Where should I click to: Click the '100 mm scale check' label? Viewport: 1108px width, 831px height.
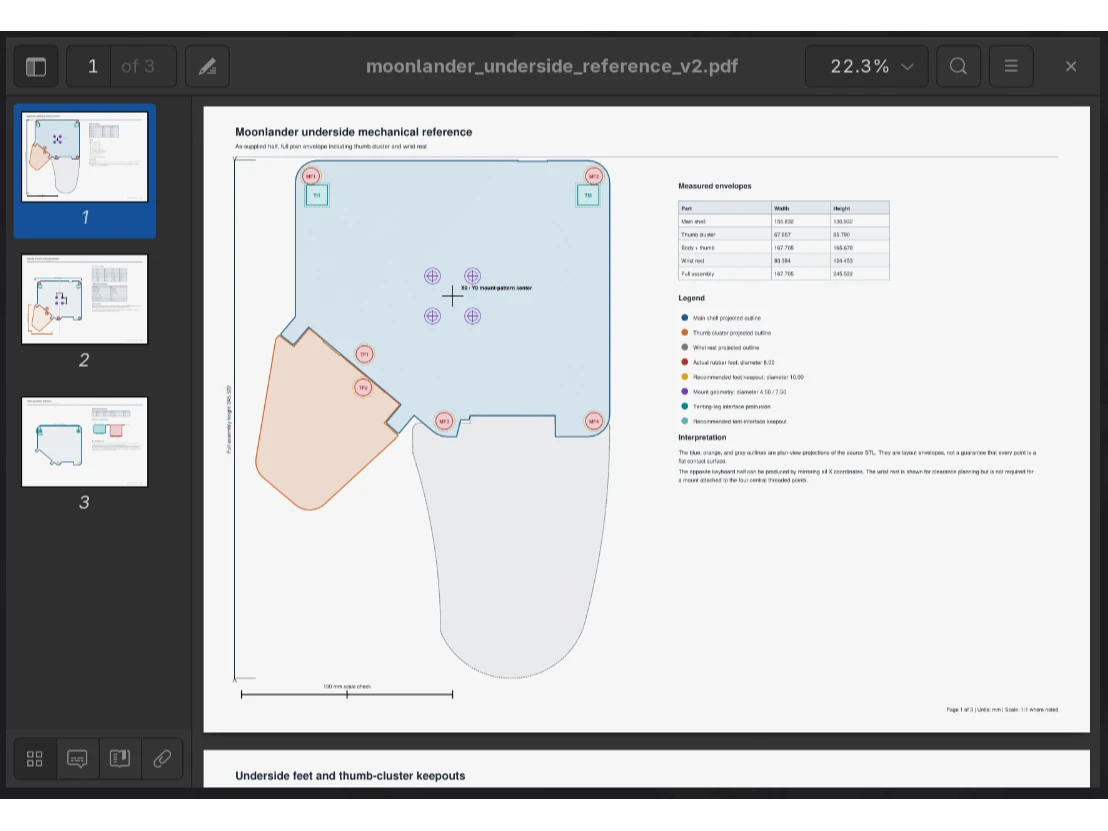click(x=347, y=686)
